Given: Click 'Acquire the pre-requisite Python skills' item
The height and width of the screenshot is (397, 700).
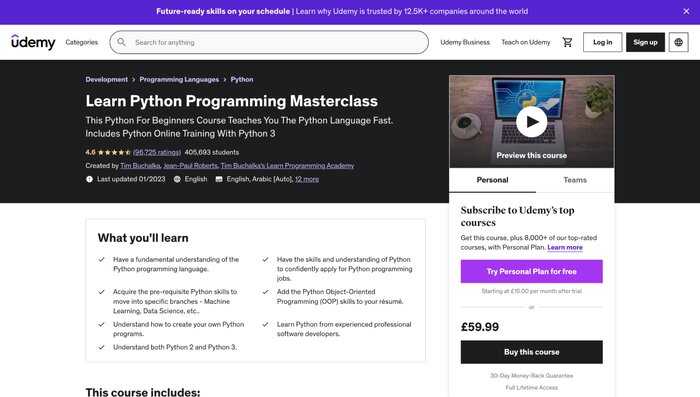Looking at the screenshot, I should pos(175,301).
